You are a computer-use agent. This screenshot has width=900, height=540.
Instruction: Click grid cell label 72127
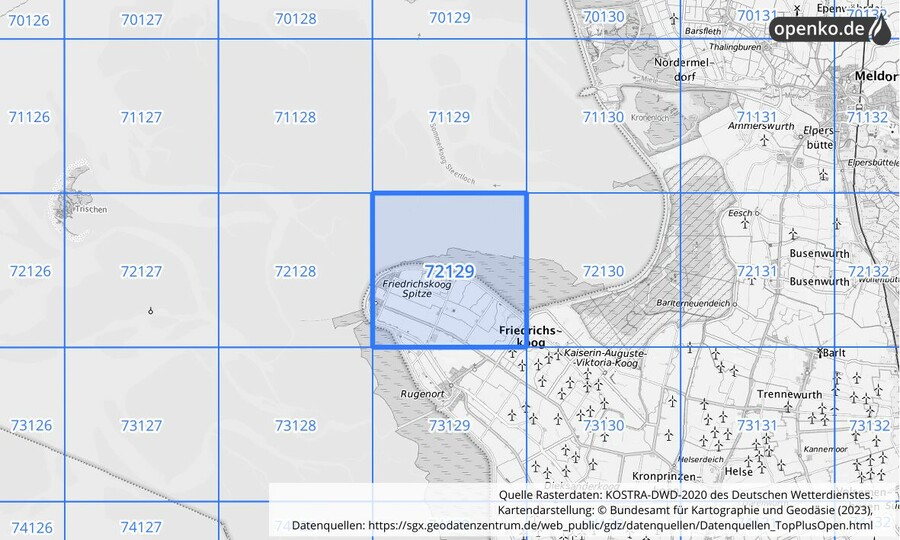pyautogui.click(x=141, y=271)
